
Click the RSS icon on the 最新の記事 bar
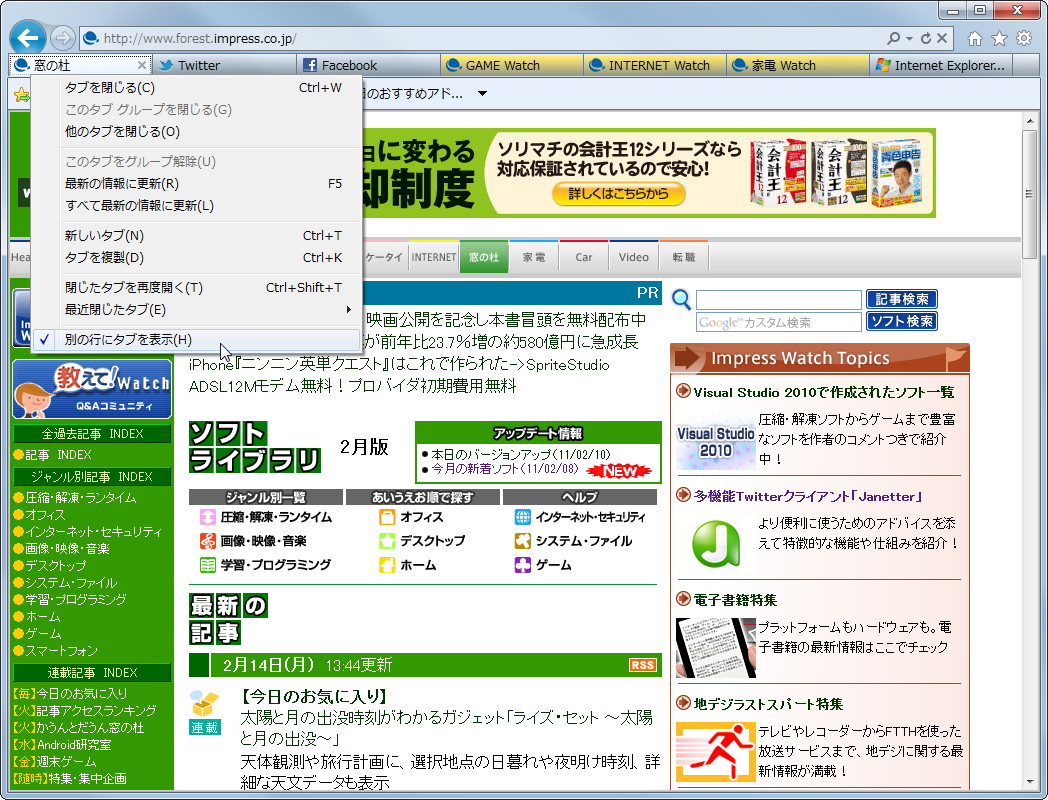tap(642, 665)
